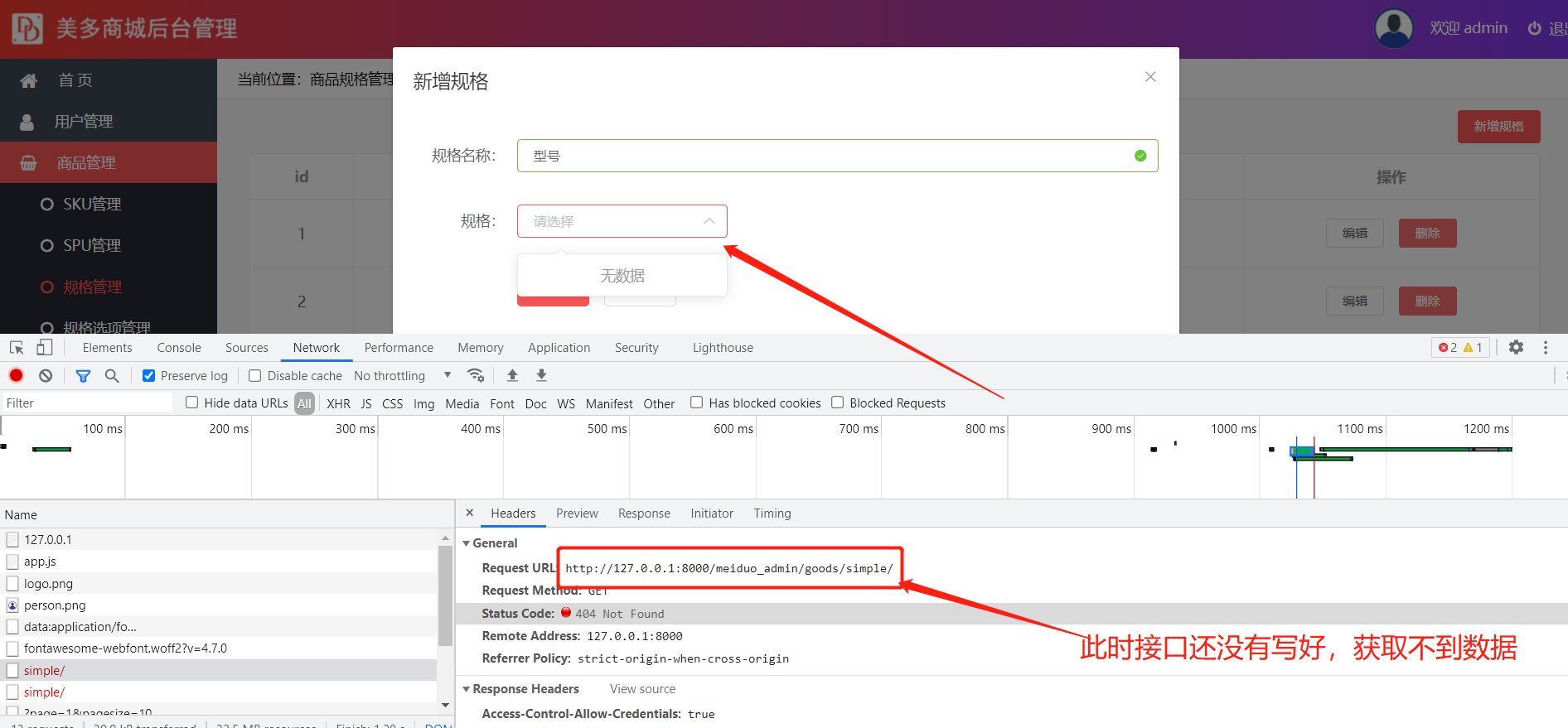Click the home icon beside 首页
Viewport: 1568px width, 728px height.
[x=28, y=80]
